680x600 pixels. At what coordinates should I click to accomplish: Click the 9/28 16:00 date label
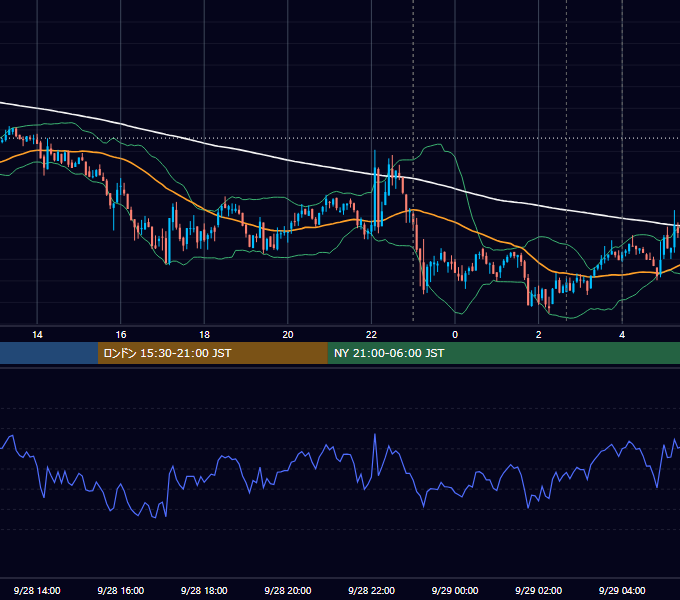pos(121,590)
